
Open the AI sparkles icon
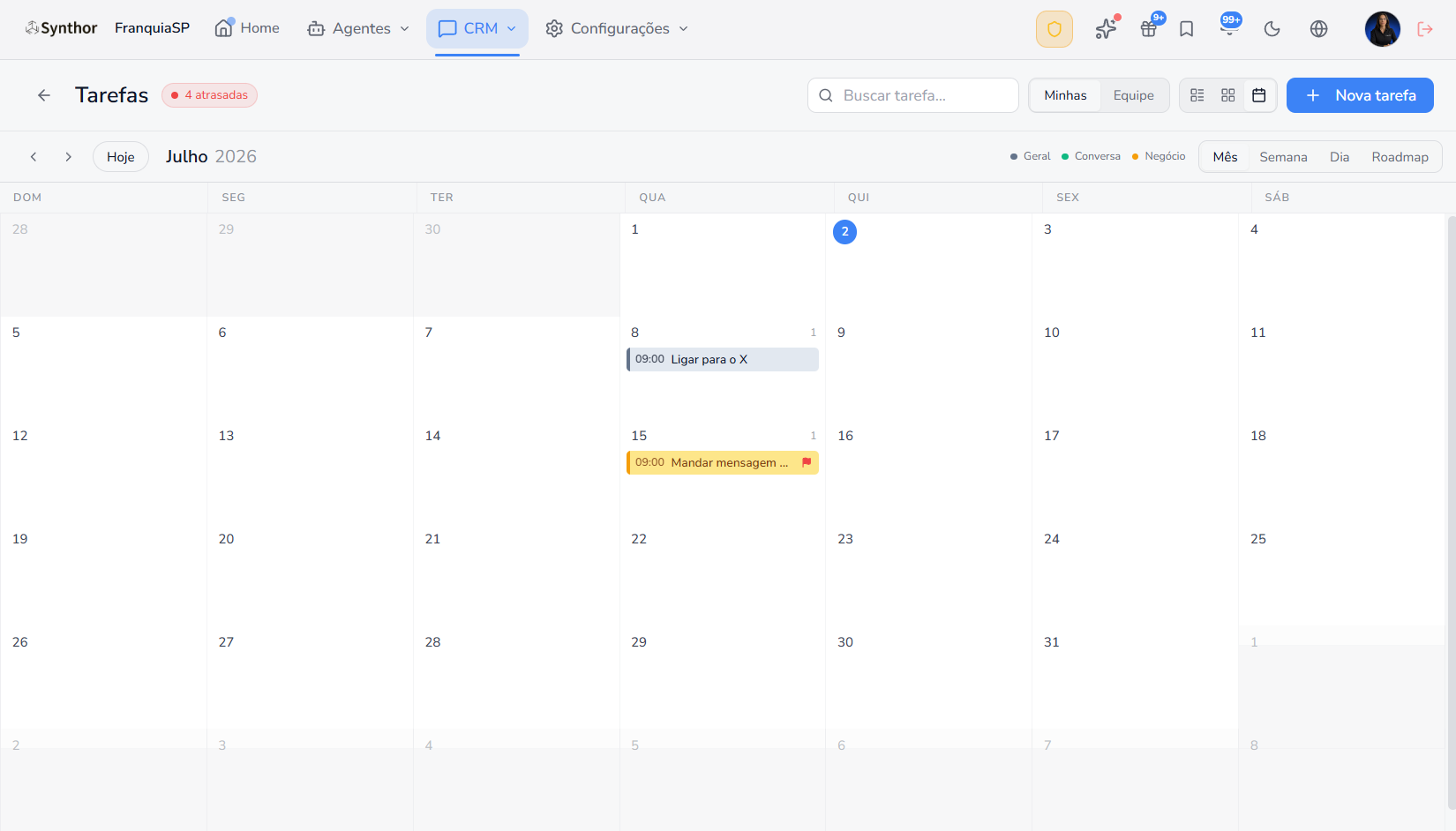coord(1106,29)
